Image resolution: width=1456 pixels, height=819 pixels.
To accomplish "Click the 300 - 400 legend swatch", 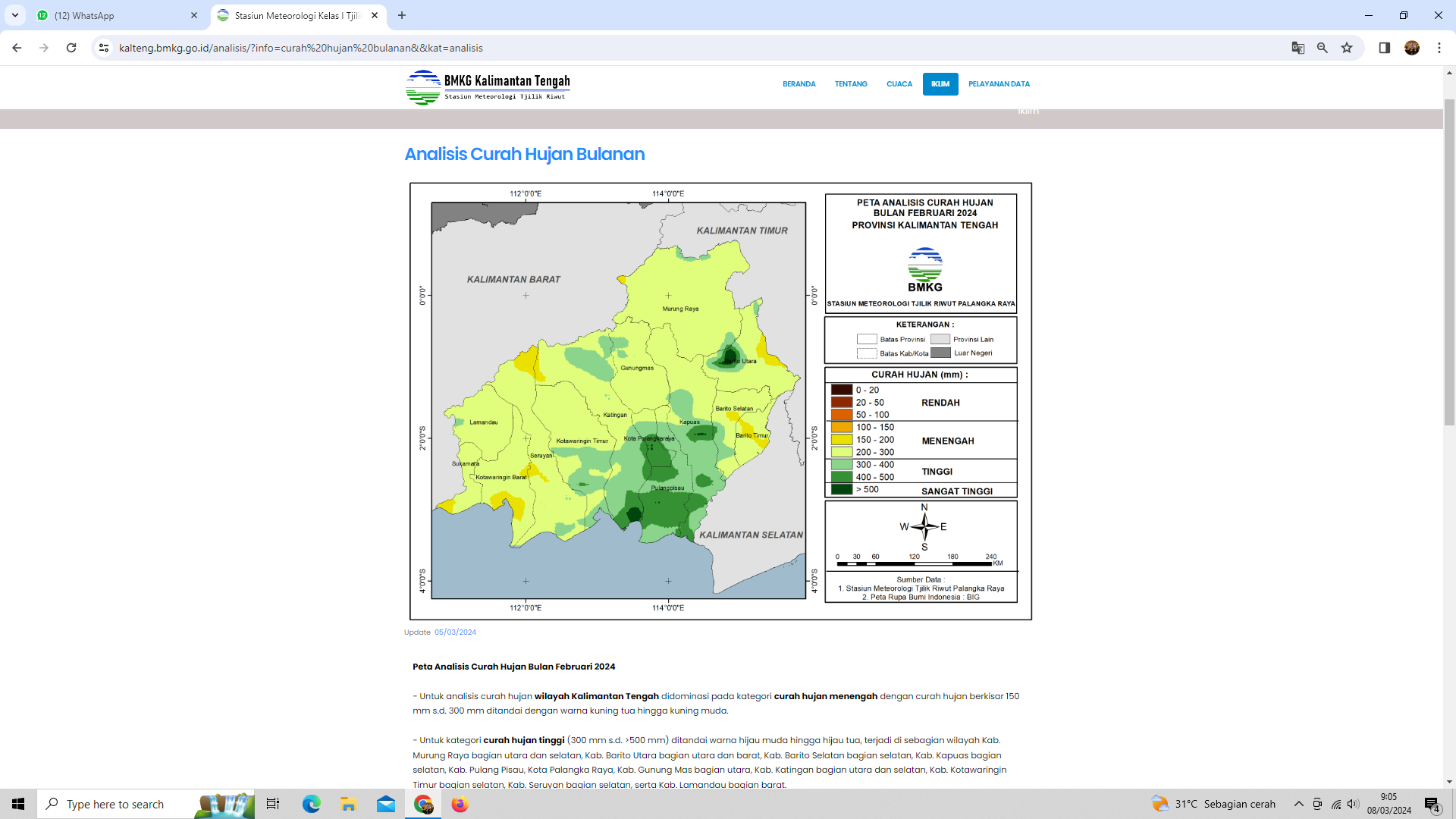I will 842,465.
